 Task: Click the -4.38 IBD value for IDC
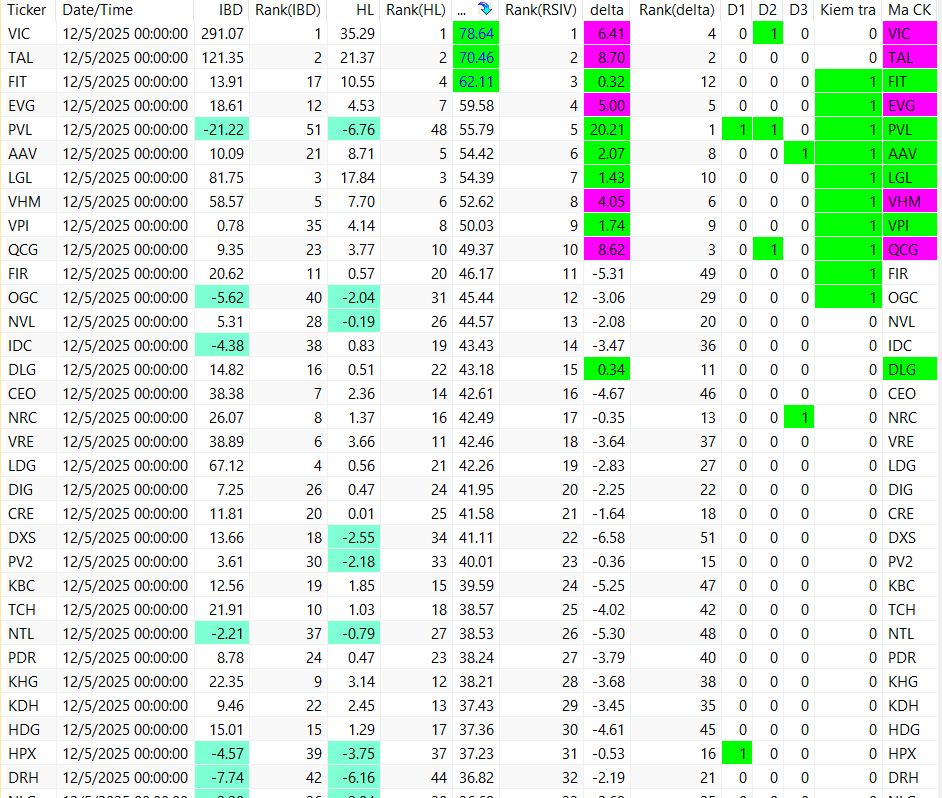click(x=222, y=346)
